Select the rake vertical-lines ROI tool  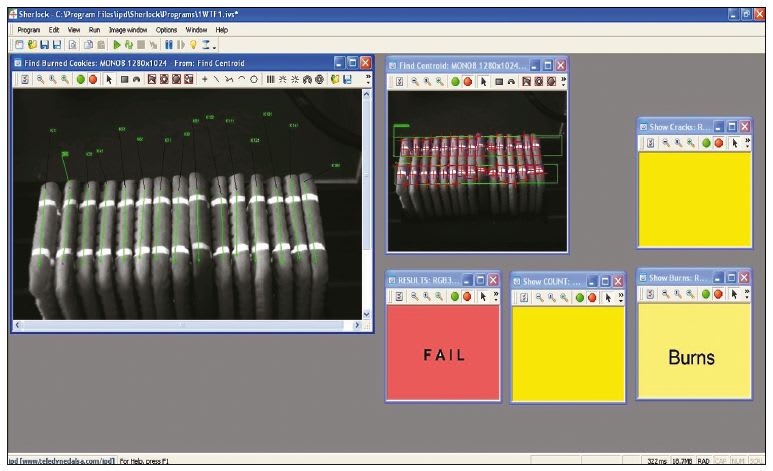point(270,79)
